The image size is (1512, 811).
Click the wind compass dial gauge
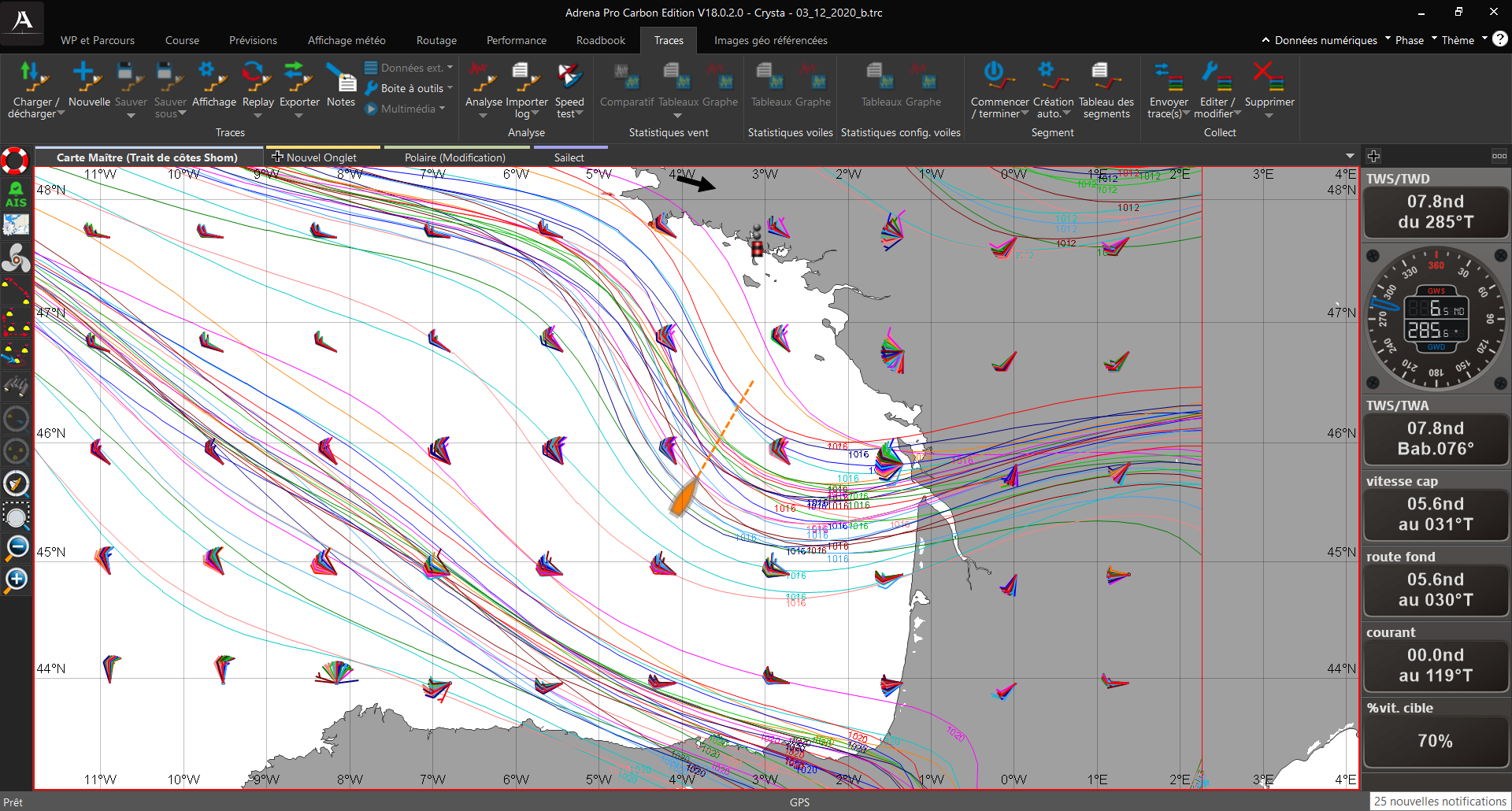pos(1436,319)
